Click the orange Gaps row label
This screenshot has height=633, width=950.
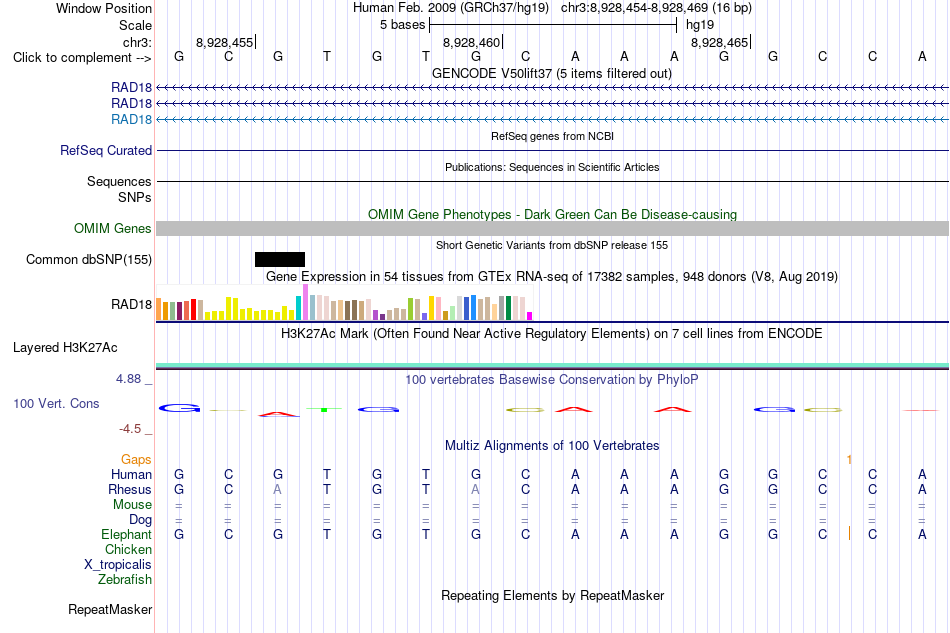tap(136, 460)
